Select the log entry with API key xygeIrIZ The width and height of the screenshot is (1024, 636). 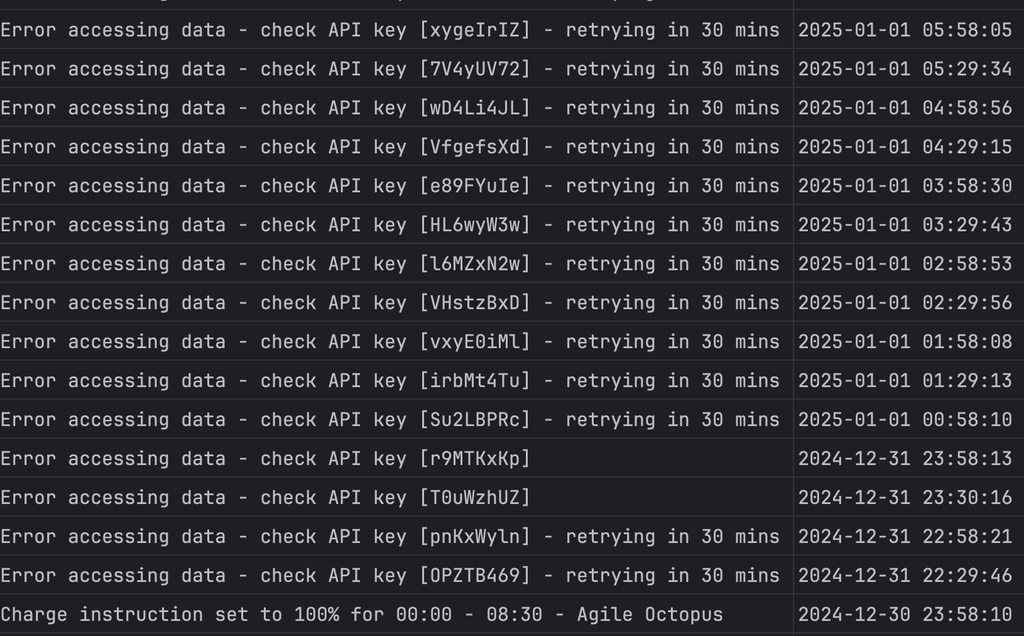coord(390,30)
